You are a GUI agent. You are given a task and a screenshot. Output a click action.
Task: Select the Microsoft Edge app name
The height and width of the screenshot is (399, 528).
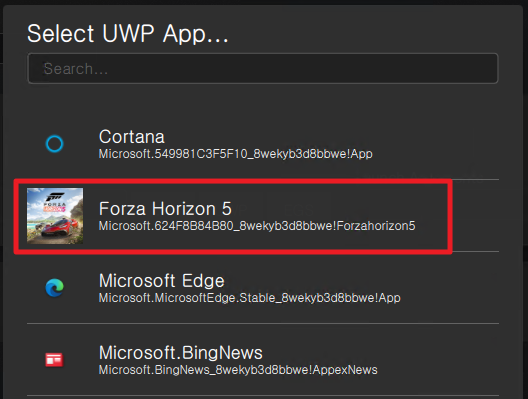pyautogui.click(x=162, y=280)
